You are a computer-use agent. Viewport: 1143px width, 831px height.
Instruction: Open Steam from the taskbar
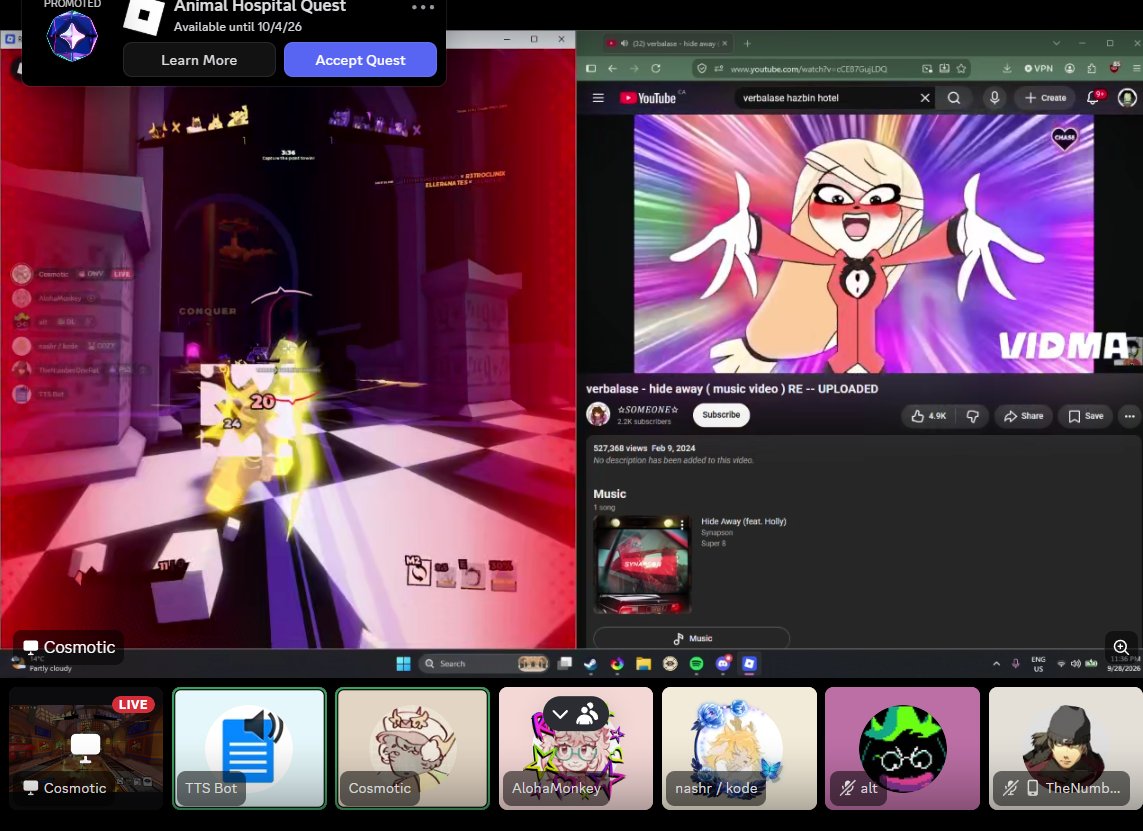tap(590, 663)
